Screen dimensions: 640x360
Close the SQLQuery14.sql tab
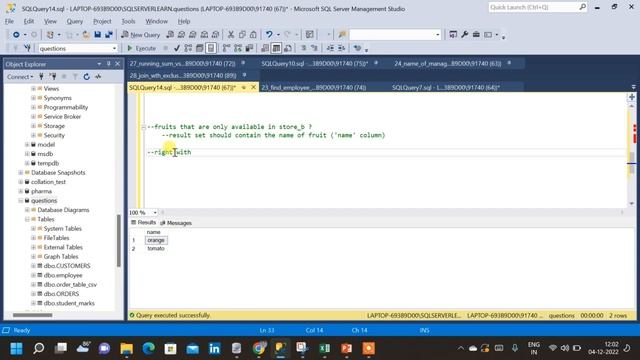[253, 87]
